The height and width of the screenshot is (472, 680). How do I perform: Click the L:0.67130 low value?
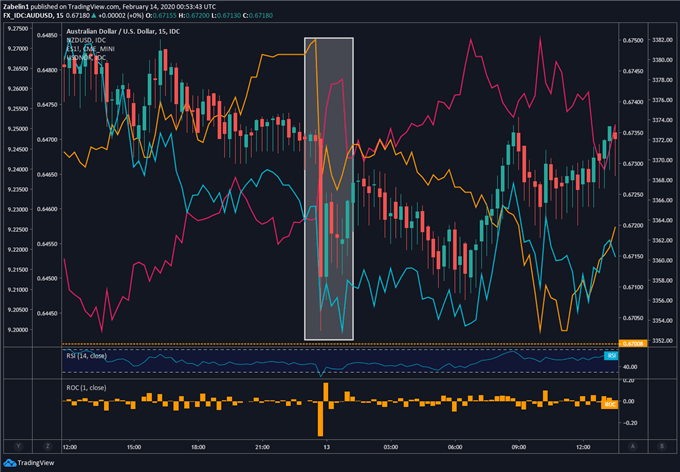pyautogui.click(x=226, y=16)
